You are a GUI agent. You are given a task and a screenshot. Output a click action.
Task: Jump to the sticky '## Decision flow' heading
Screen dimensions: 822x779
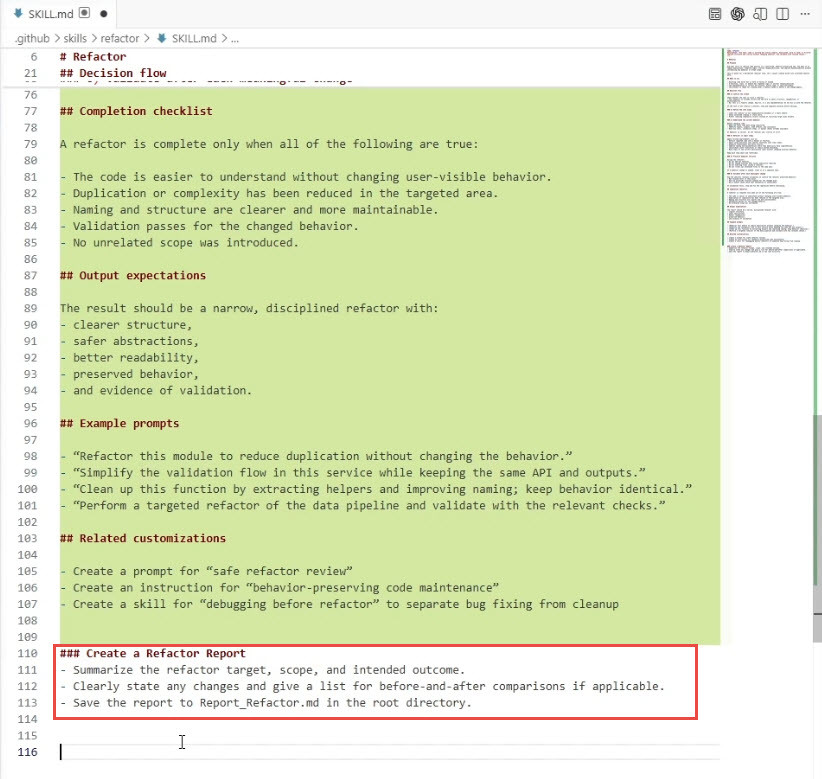[x=113, y=73]
